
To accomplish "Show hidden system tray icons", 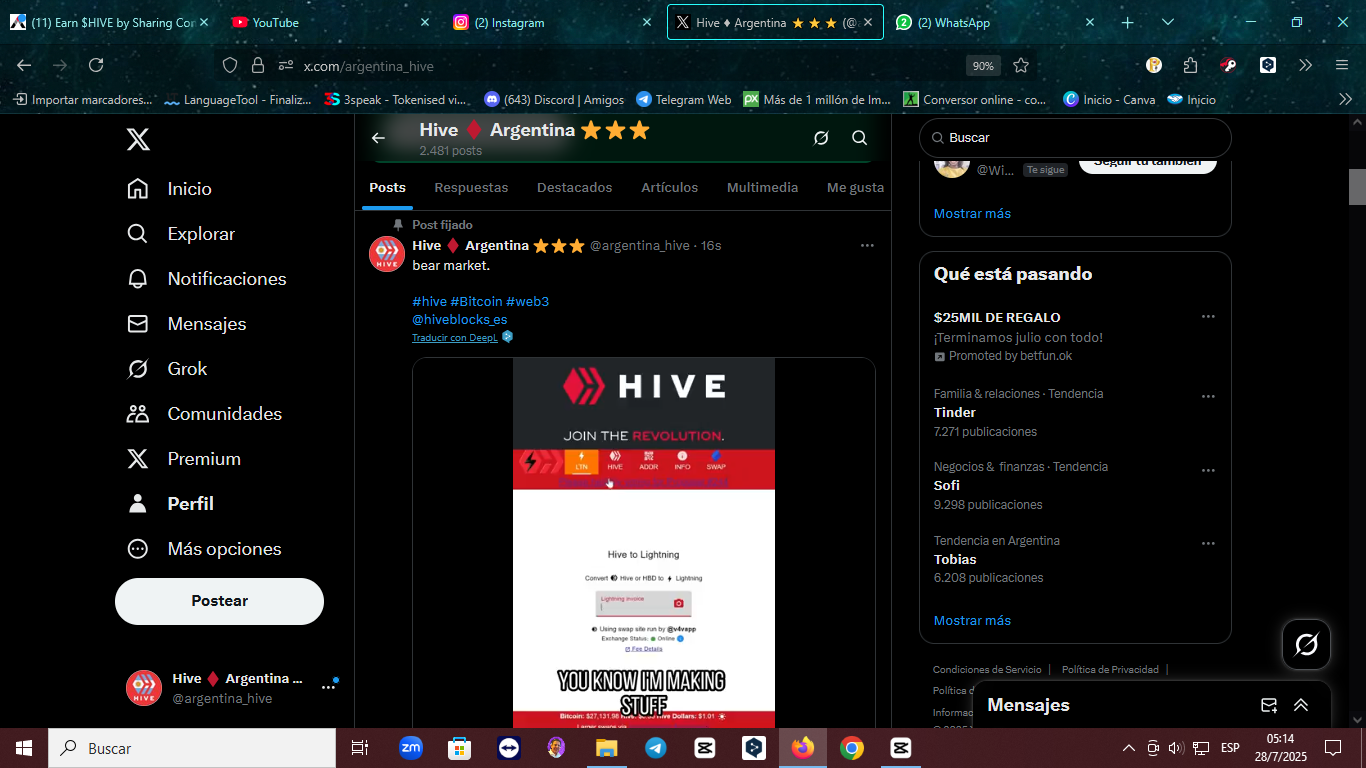I will (1129, 748).
